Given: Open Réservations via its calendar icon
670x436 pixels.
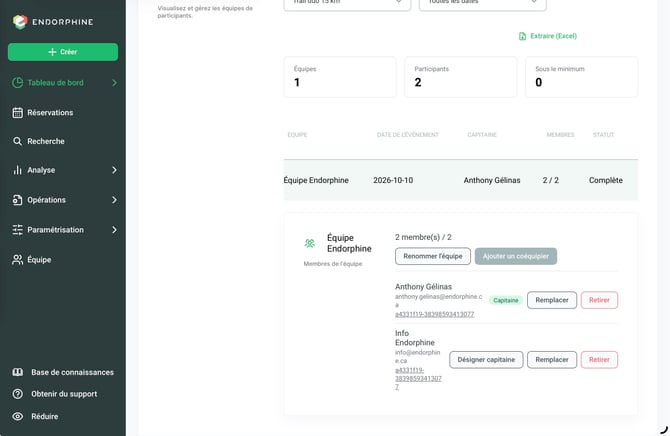Looking at the screenshot, I should point(18,112).
